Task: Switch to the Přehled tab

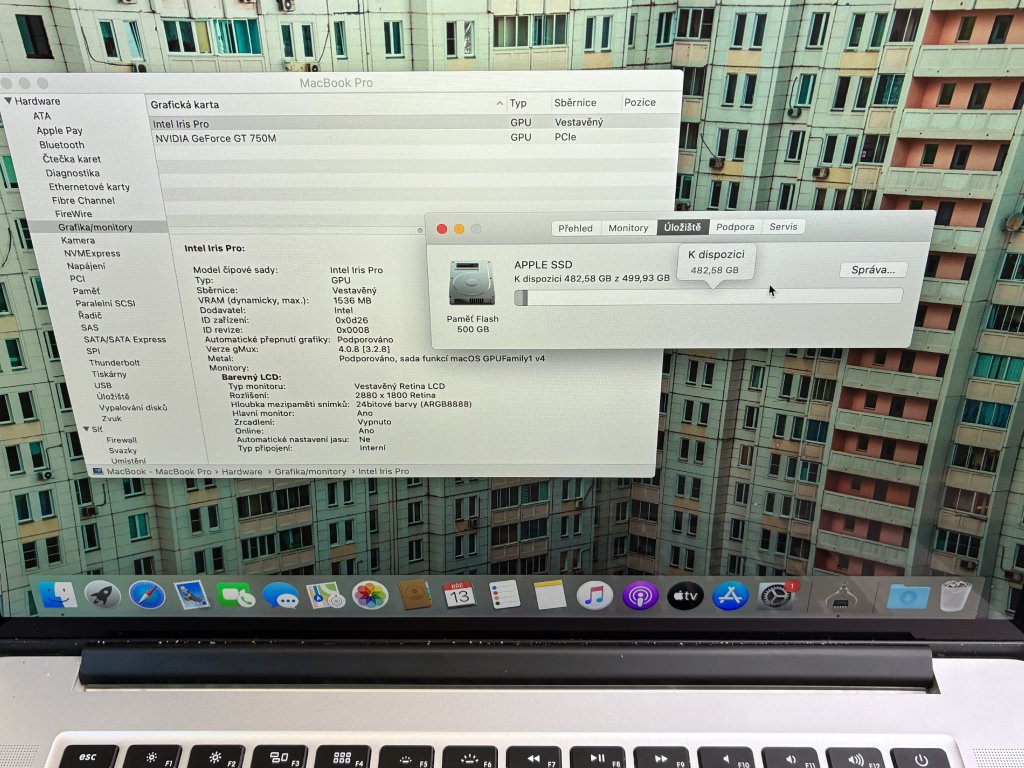Action: click(575, 227)
